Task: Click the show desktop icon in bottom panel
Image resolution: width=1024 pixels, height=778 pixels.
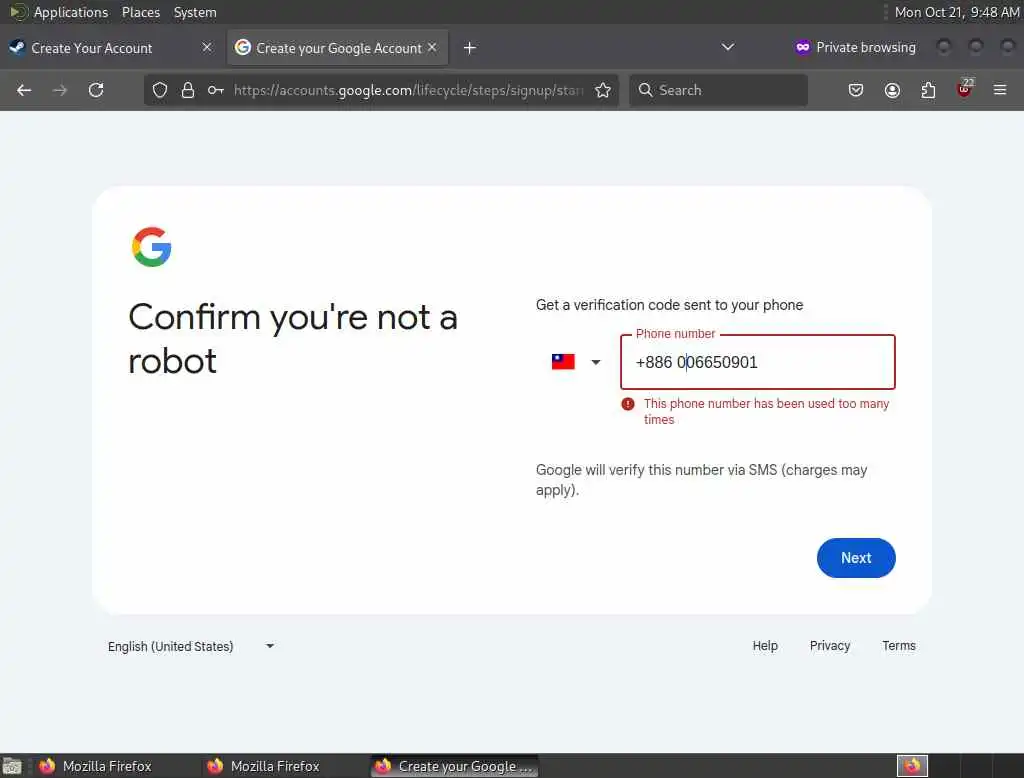Action: click(x=12, y=766)
